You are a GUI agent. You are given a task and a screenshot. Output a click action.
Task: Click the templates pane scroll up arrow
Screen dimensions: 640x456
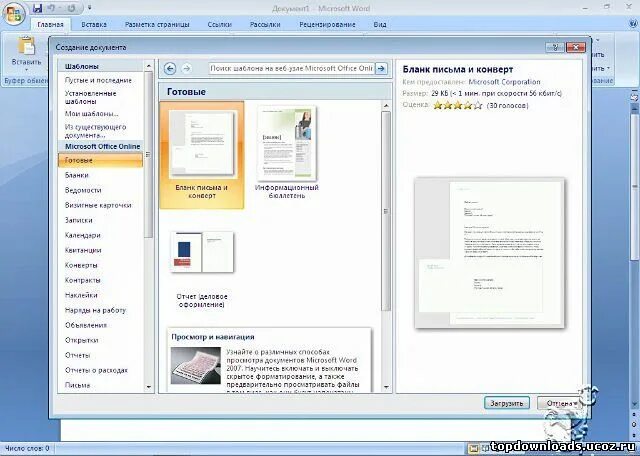click(386, 106)
